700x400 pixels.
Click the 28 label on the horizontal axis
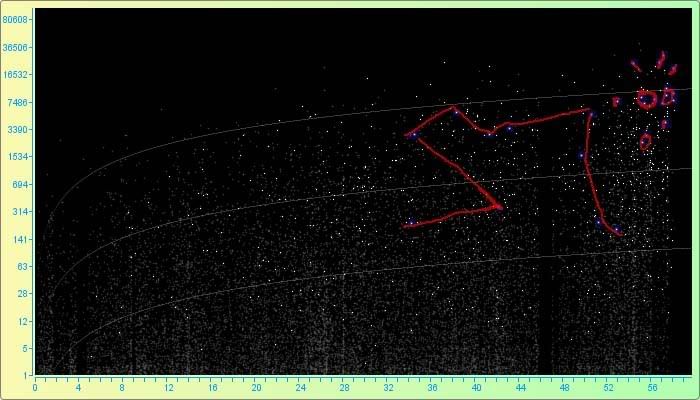coord(344,388)
